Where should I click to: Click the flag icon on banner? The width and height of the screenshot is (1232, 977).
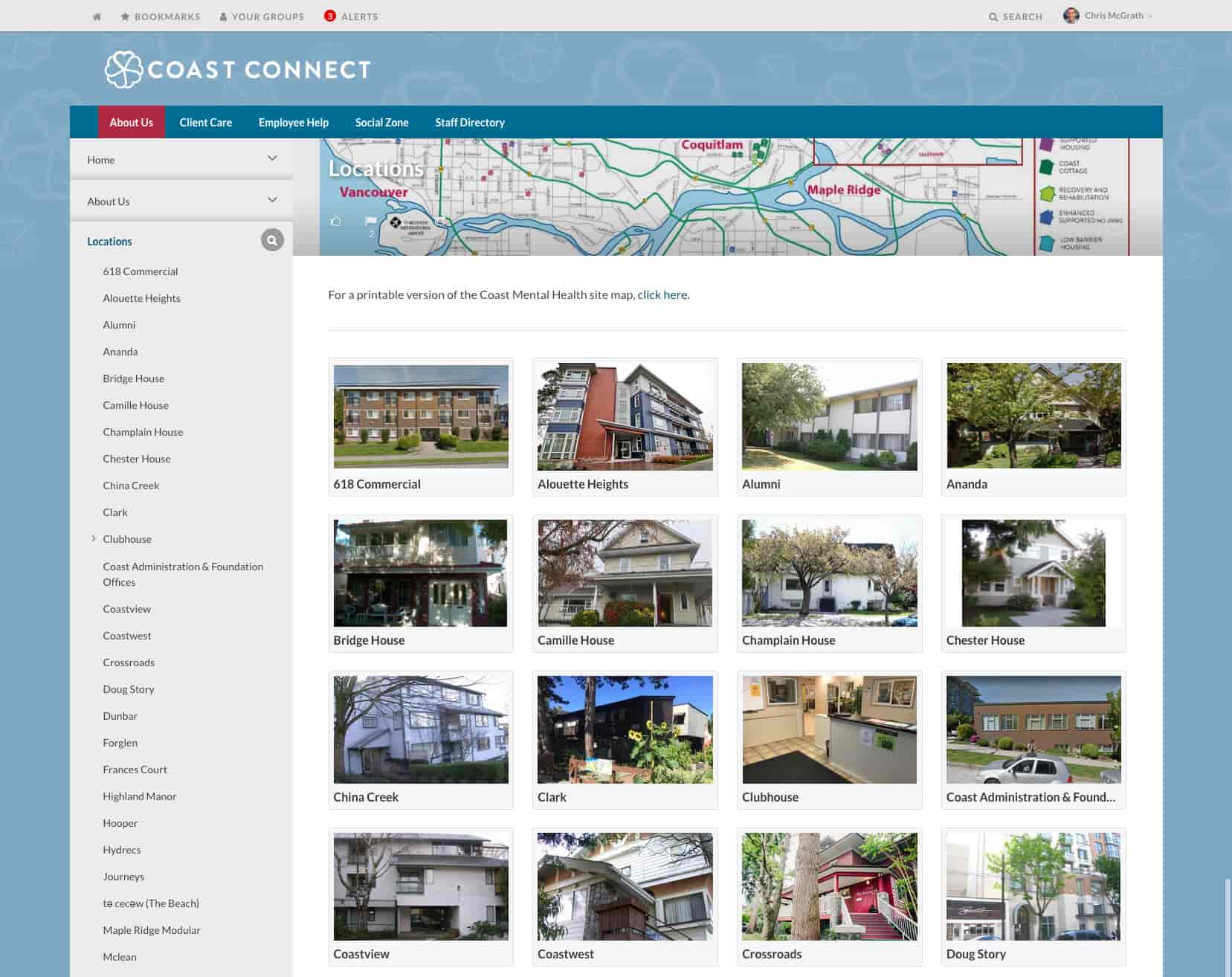(371, 221)
